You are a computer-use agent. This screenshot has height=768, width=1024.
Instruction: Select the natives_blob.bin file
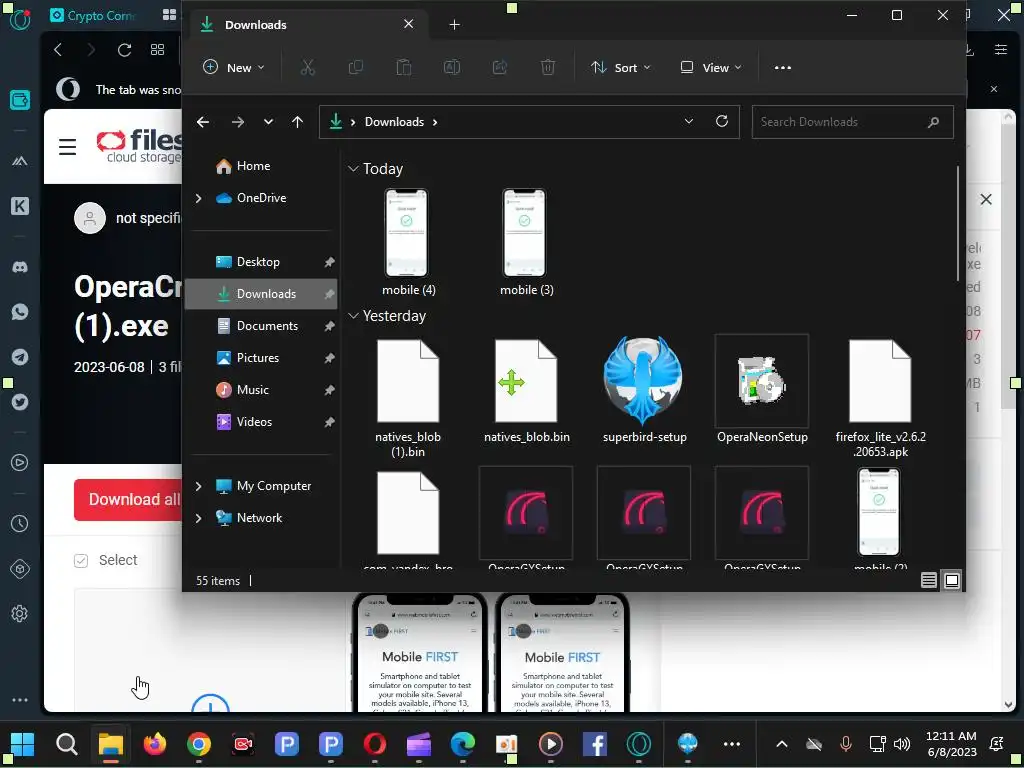[526, 390]
